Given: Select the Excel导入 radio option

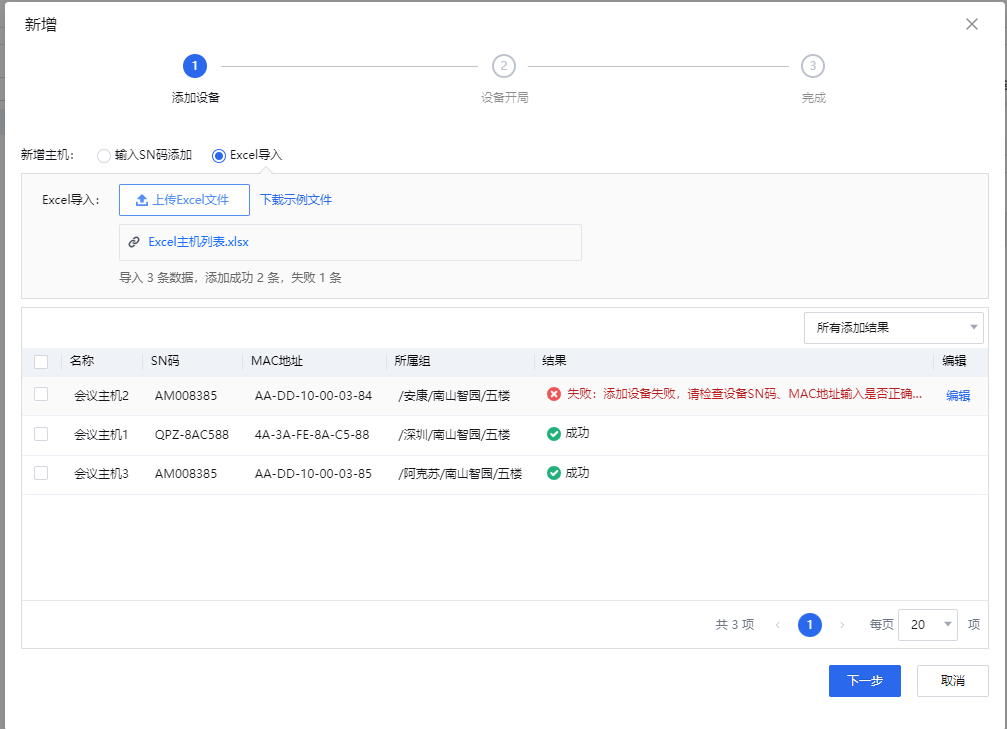Looking at the screenshot, I should 219,156.
